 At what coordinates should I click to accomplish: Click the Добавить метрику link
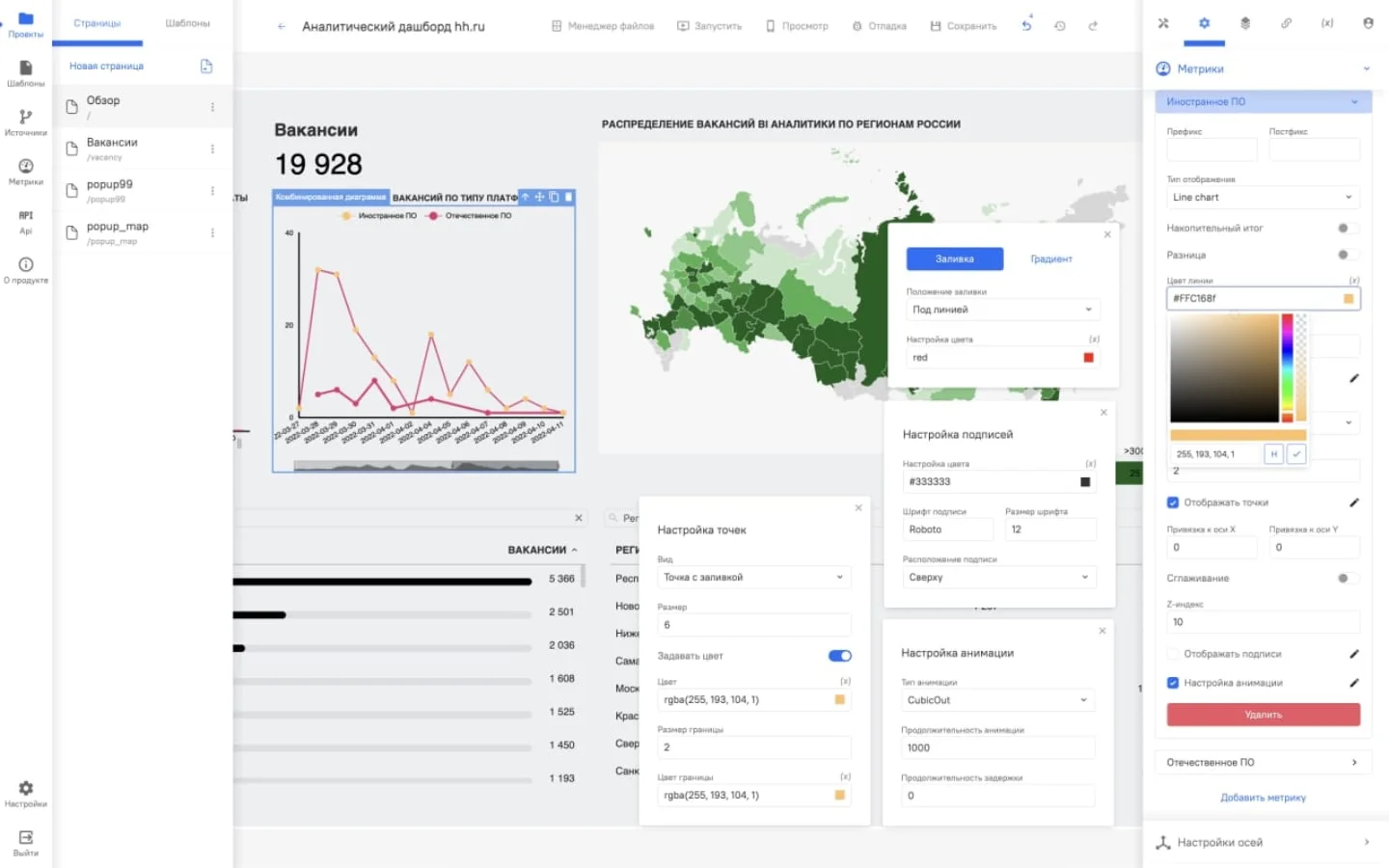1263,798
